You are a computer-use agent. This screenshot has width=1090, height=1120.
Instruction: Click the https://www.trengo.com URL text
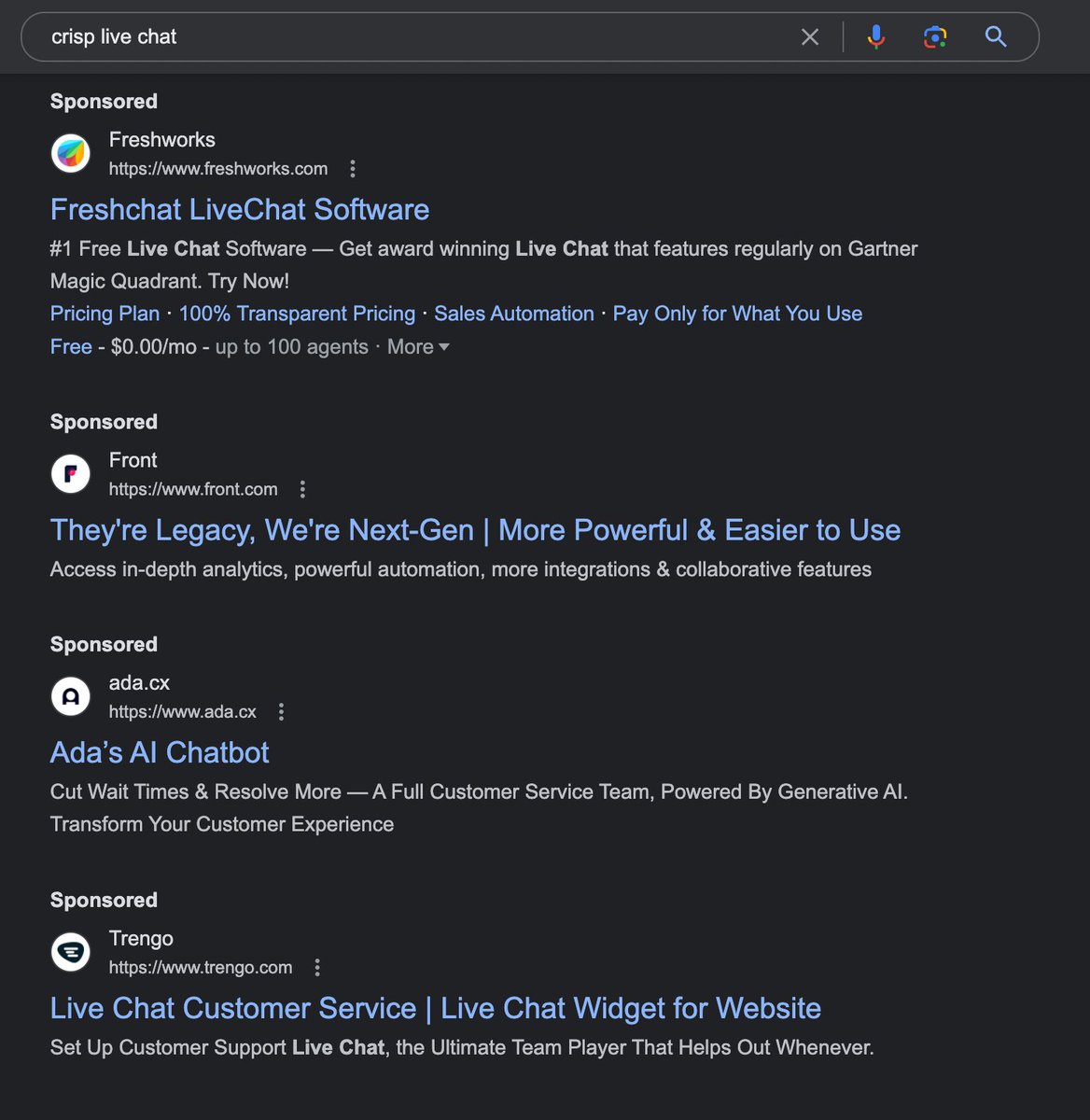point(201,968)
